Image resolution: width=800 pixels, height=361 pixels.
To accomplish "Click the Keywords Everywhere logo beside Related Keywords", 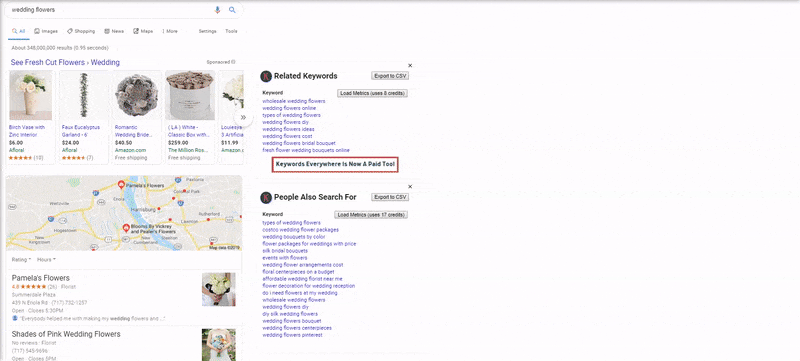I will [x=266, y=76].
